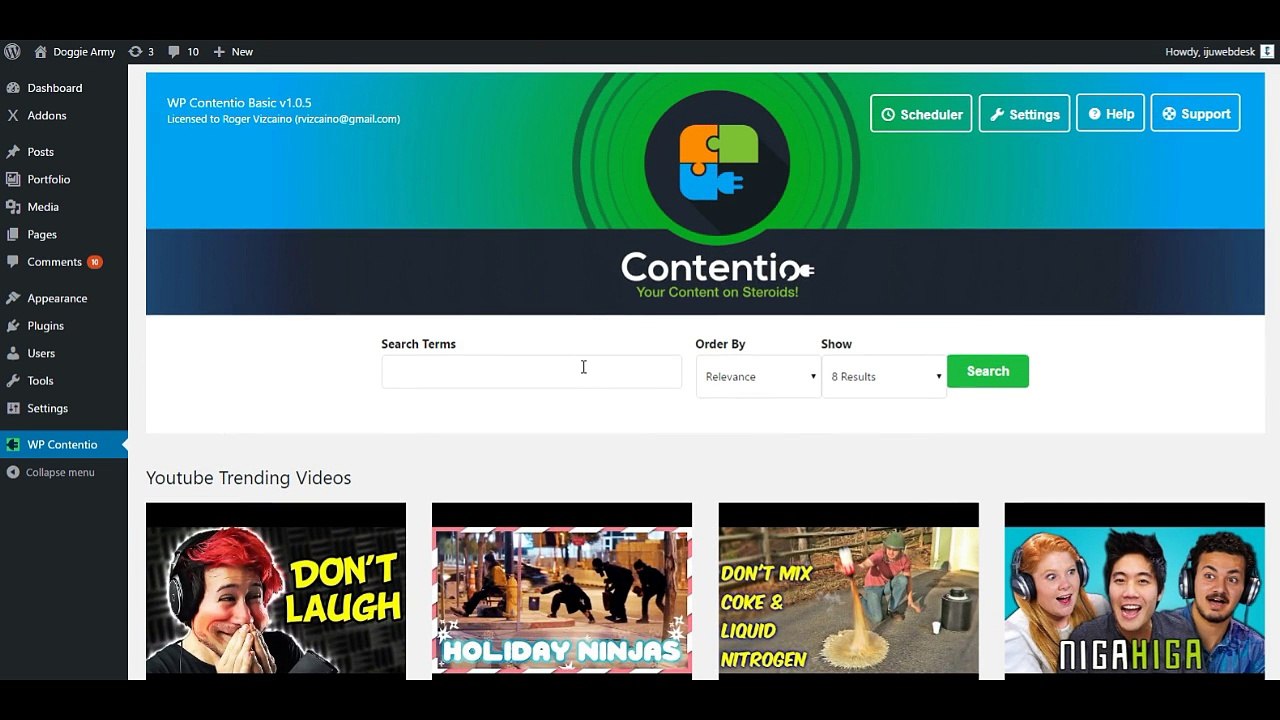
Task: Click the updates icon showing 3
Action: click(x=135, y=51)
